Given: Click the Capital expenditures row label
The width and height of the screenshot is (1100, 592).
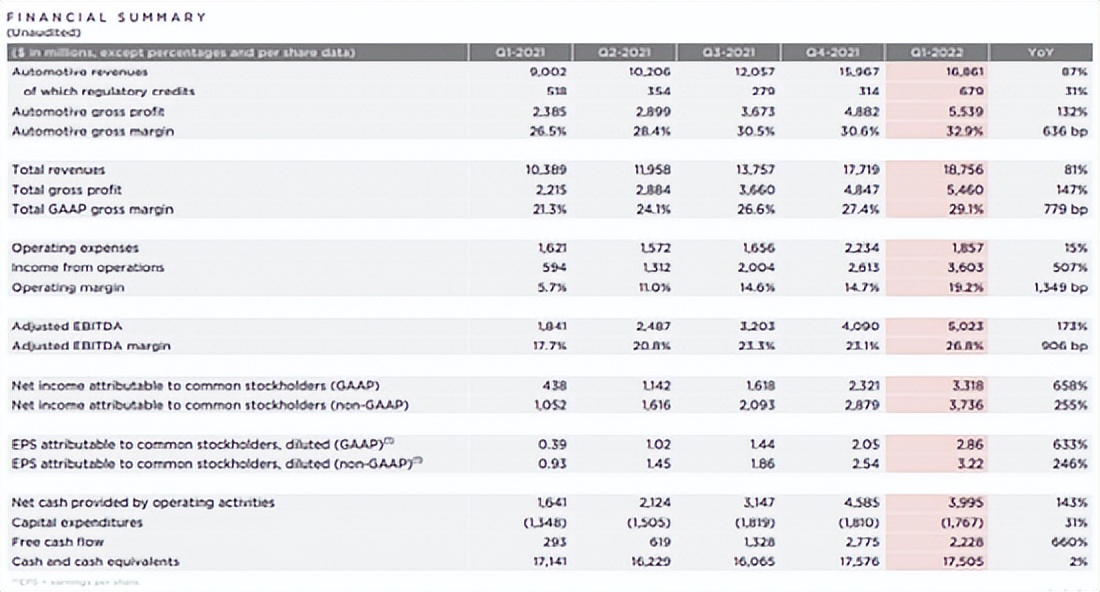Looking at the screenshot, I should pos(77,522).
